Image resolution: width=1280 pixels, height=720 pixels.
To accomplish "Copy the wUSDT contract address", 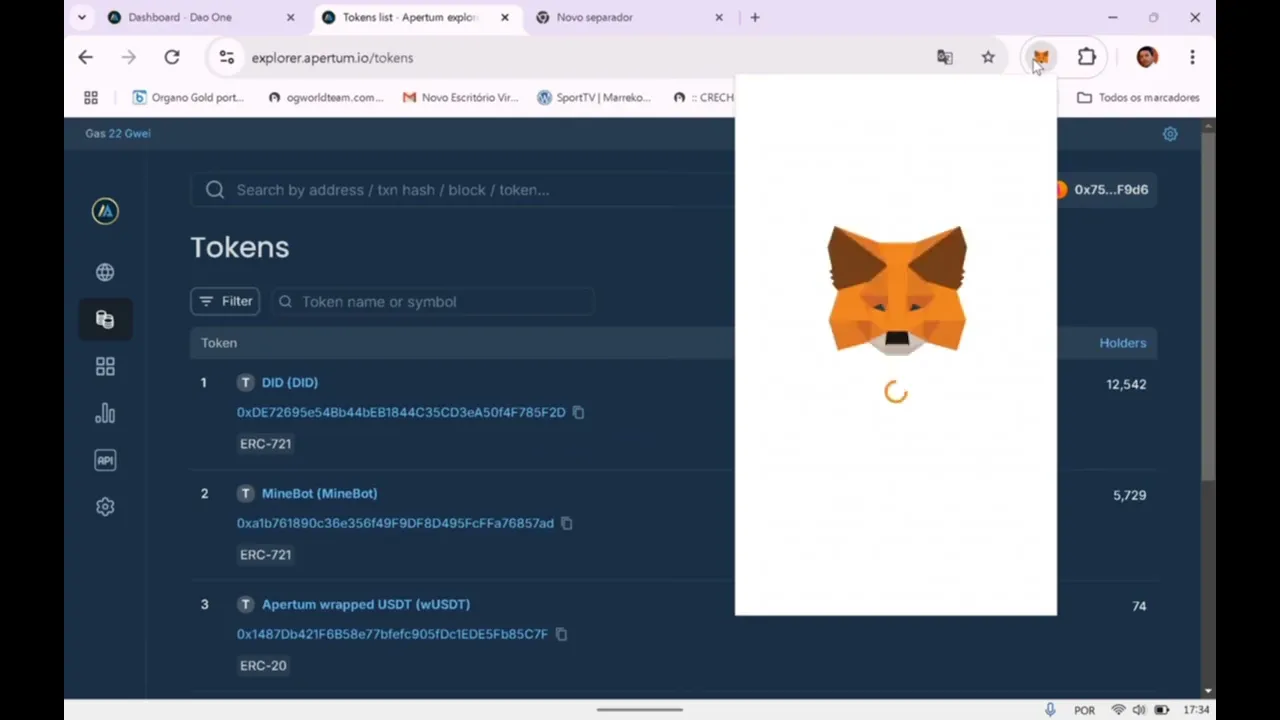I will [561, 634].
